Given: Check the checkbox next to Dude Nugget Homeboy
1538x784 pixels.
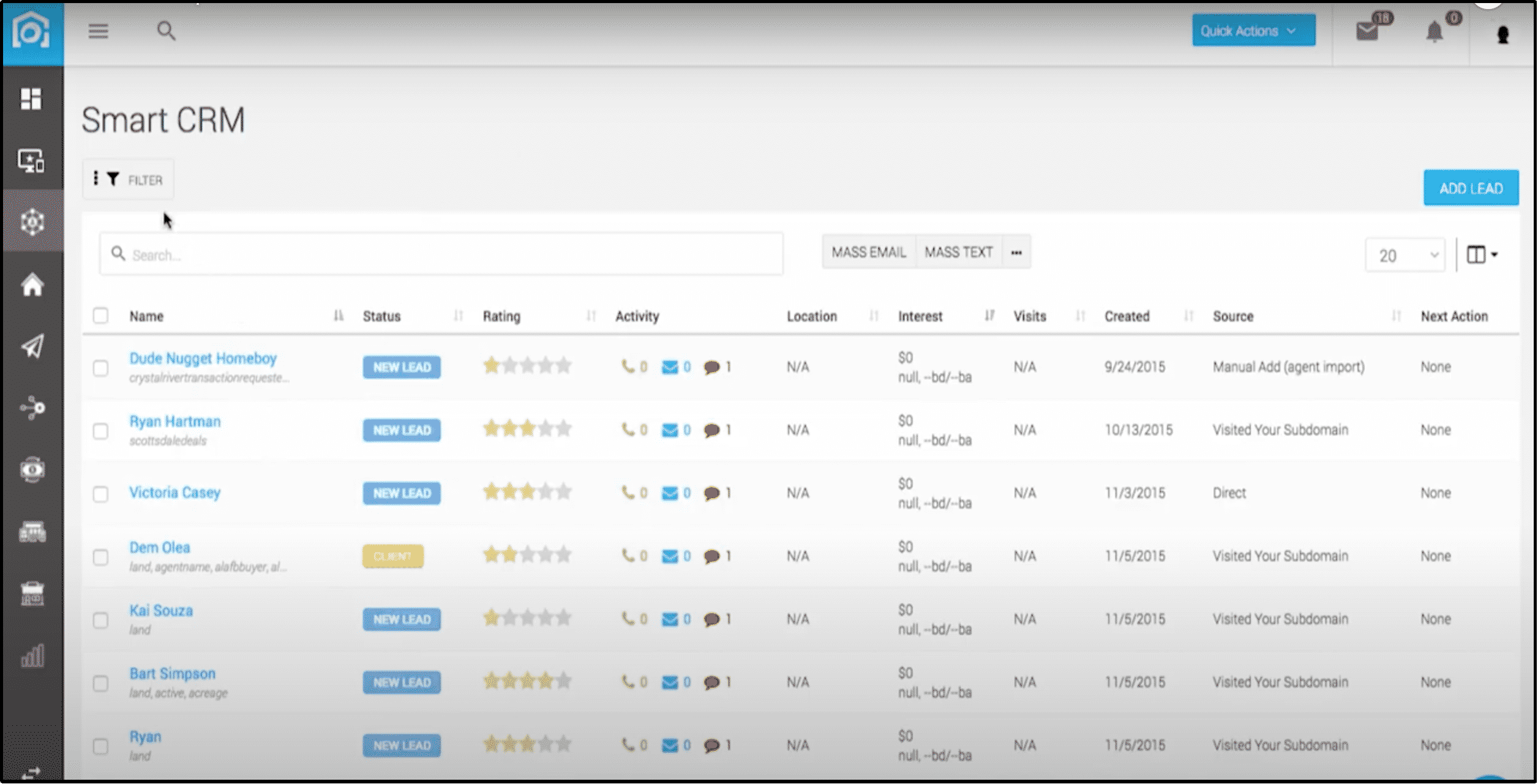Looking at the screenshot, I should [101, 368].
